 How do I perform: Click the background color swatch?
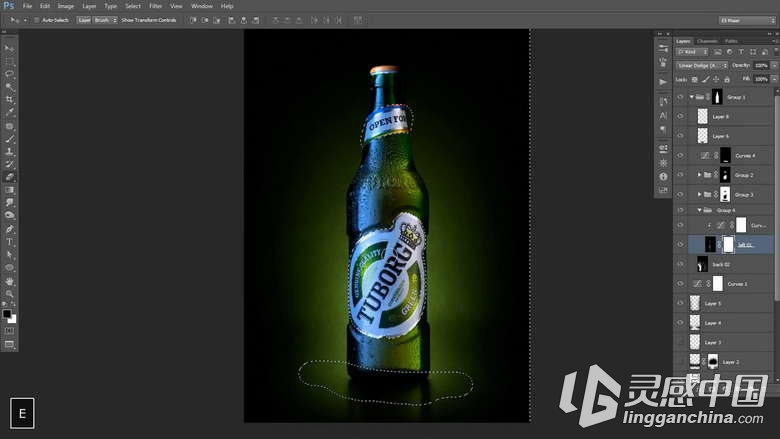point(13,320)
